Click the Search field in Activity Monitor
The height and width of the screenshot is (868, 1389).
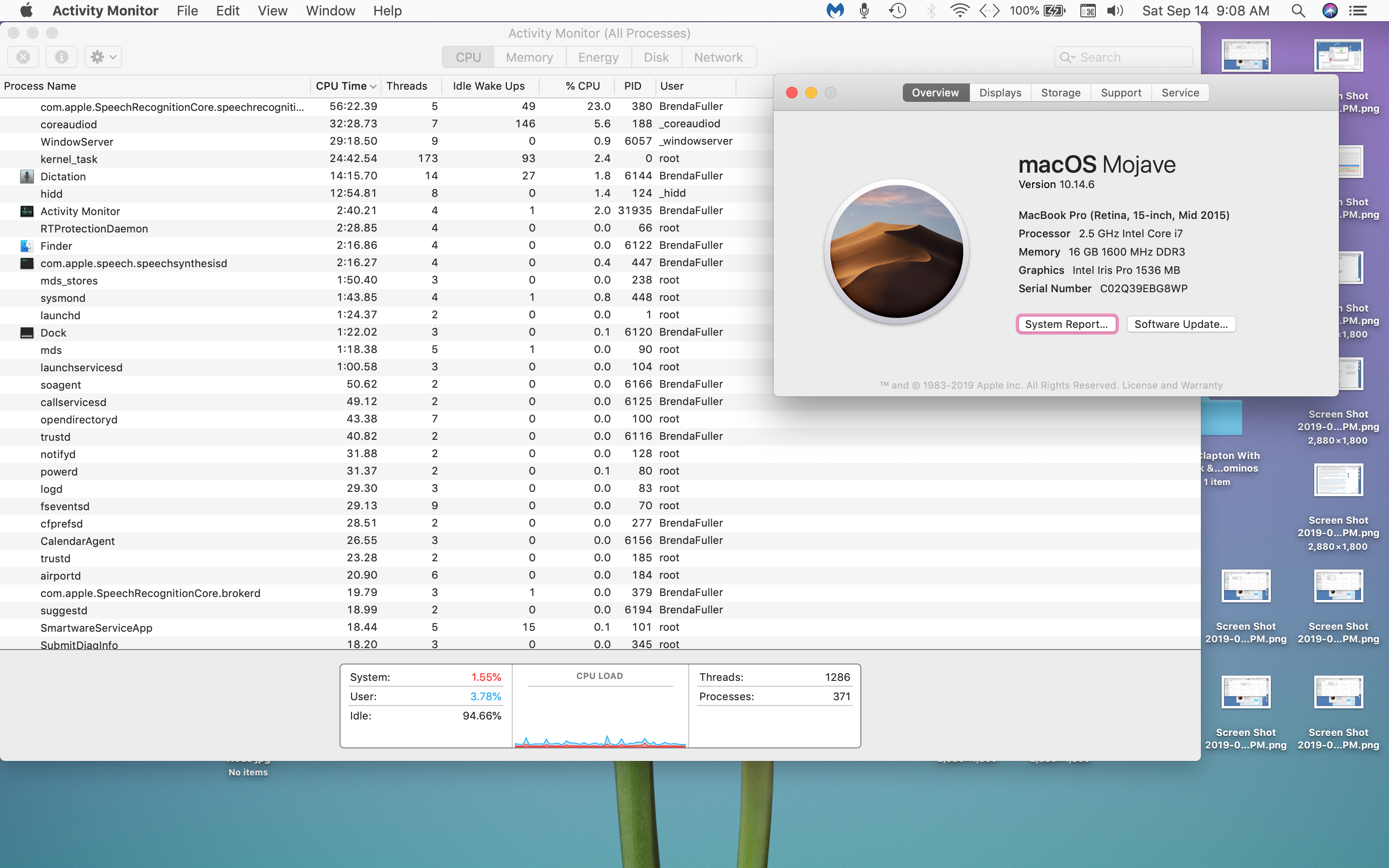[x=1123, y=57]
